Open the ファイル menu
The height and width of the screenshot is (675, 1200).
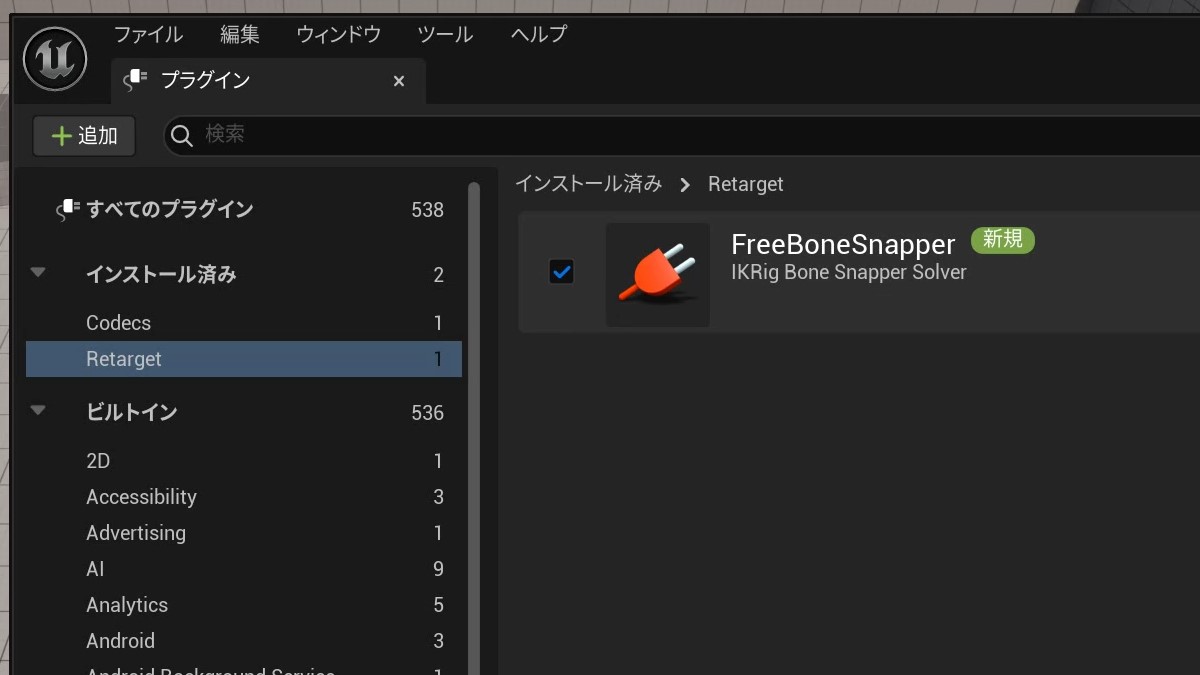click(x=148, y=34)
